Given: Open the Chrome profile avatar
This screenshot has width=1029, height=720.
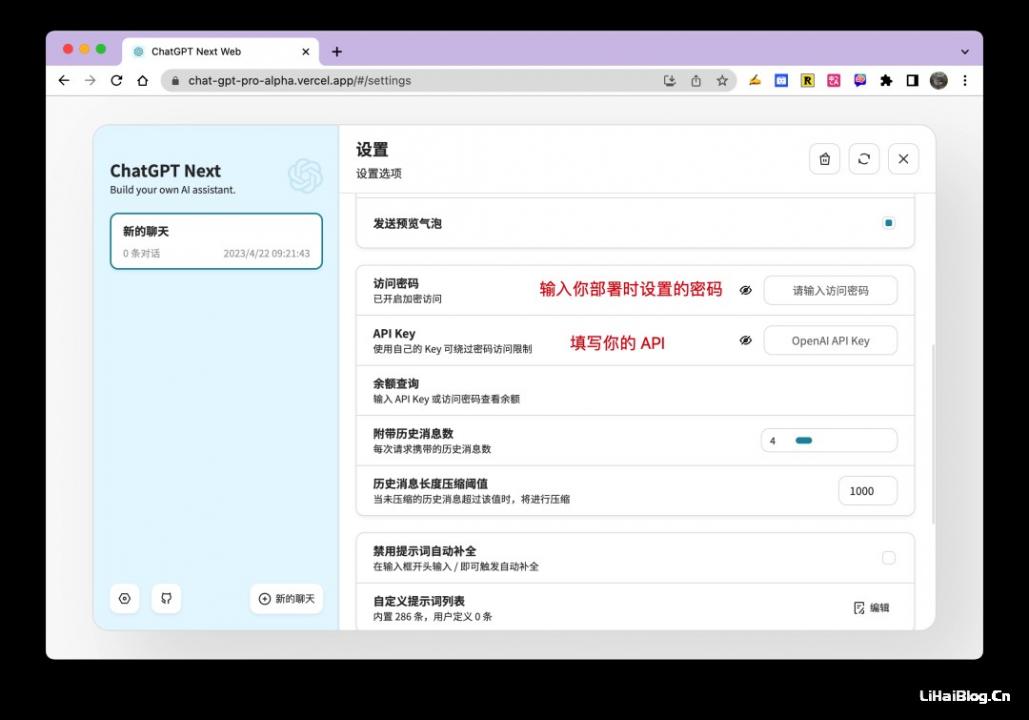Looking at the screenshot, I should 938,81.
